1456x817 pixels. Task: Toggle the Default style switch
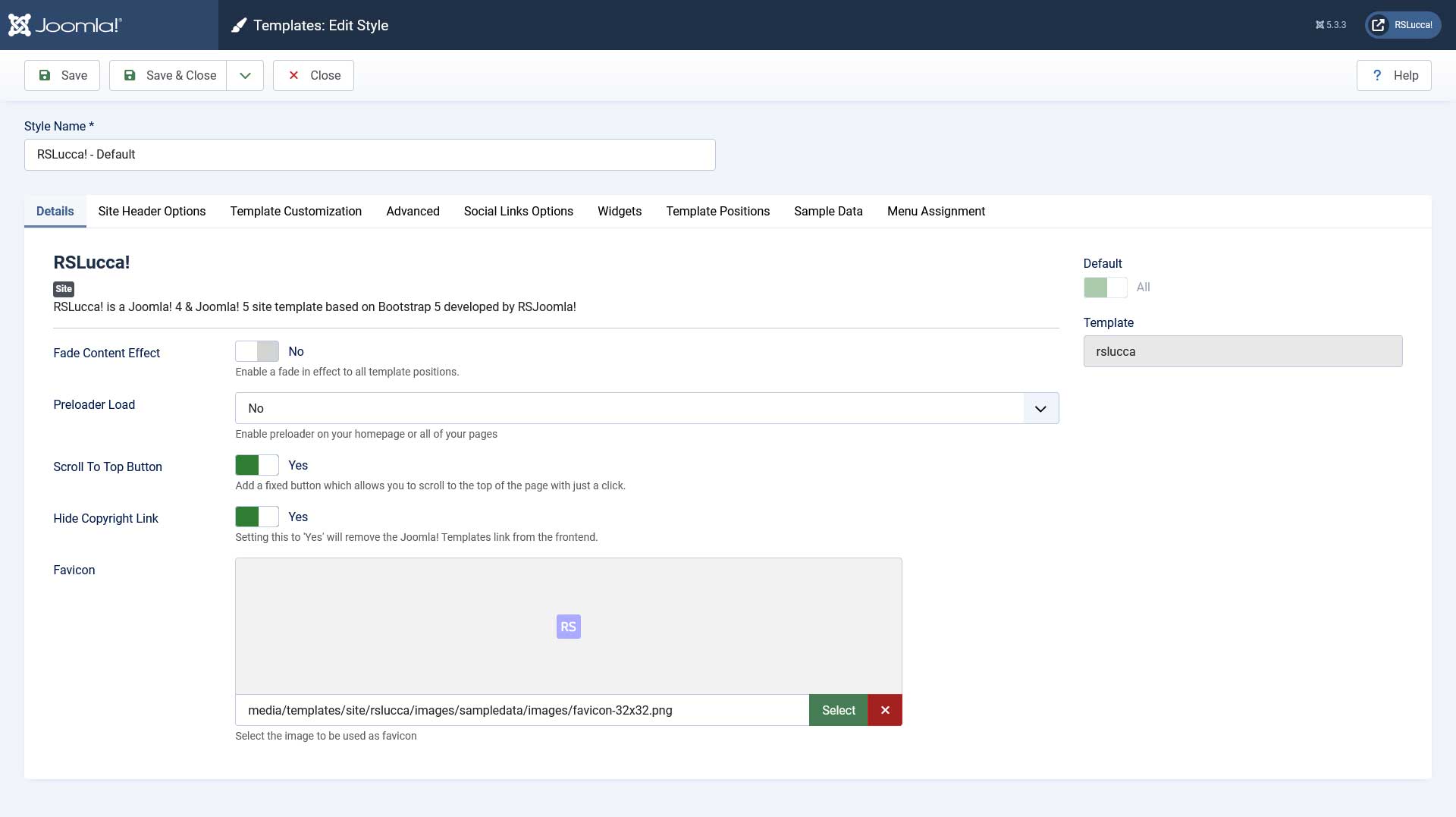pyautogui.click(x=1105, y=288)
